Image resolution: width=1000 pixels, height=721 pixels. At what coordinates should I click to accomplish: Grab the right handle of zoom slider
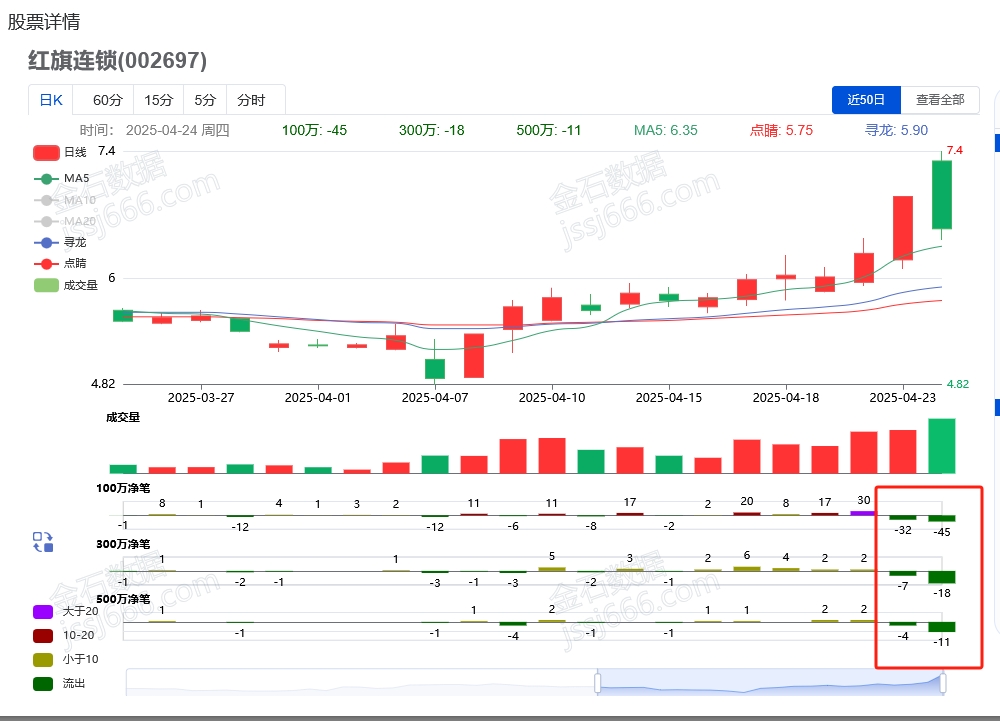[943, 683]
